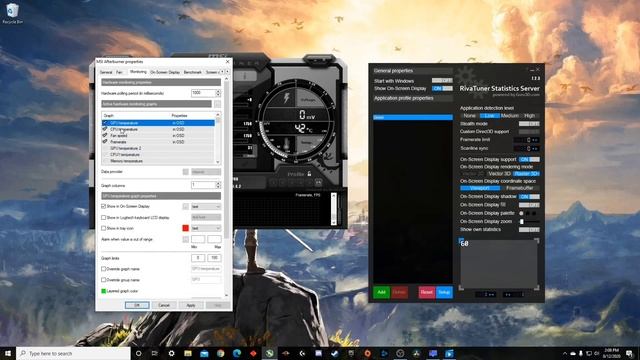Click the Graph columns spinner arrows

(218, 185)
